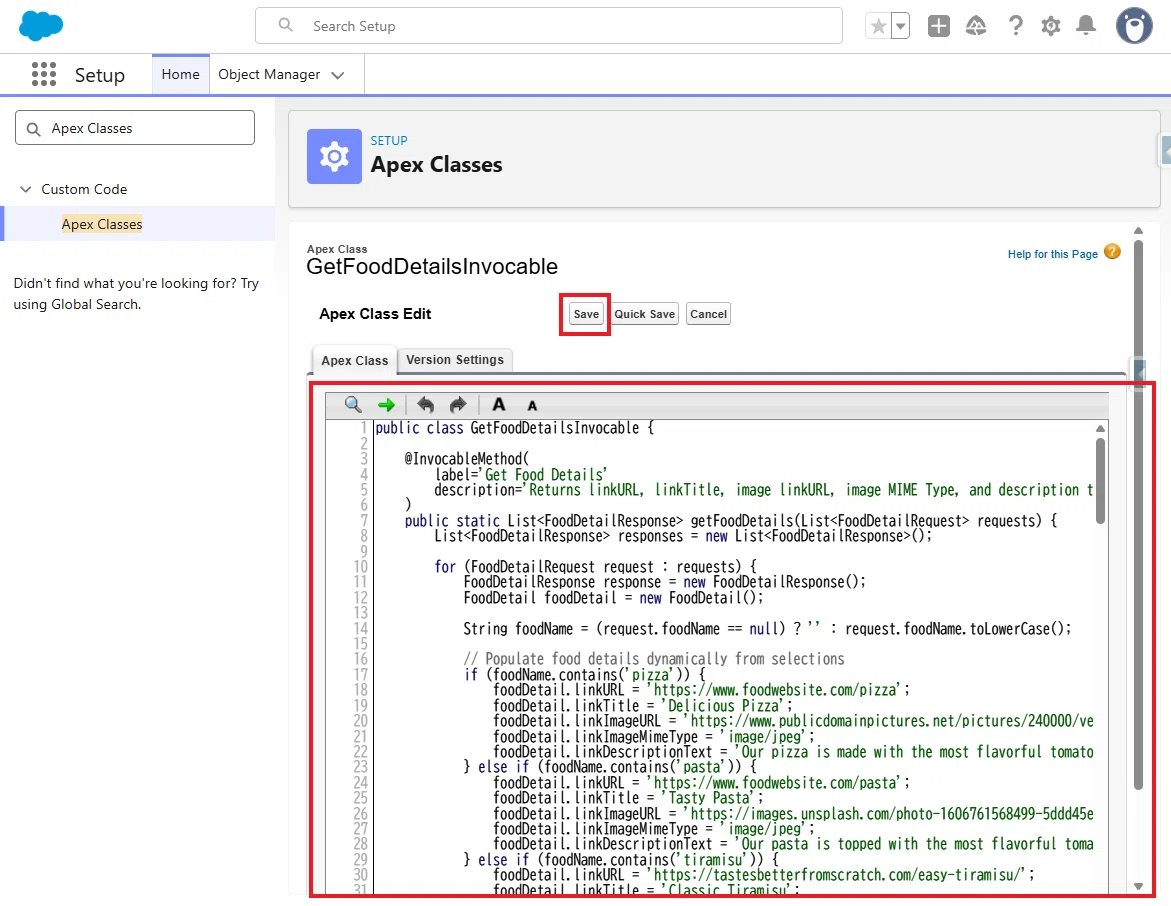Viewport: 1171px width, 906px height.
Task: Click the page's vertical scrollbar thumb
Action: tap(1138, 514)
